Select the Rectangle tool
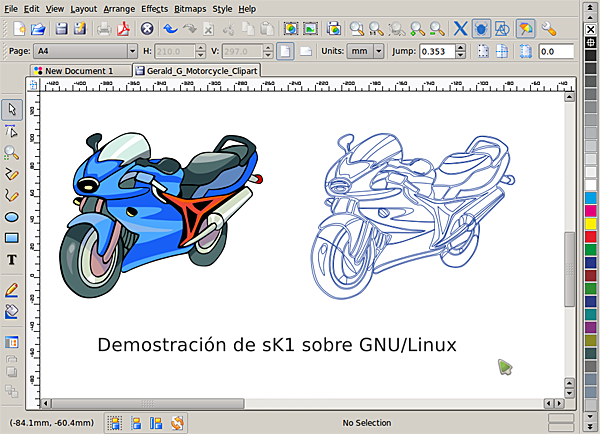Screen dimensions: 600x434 coord(11,238)
